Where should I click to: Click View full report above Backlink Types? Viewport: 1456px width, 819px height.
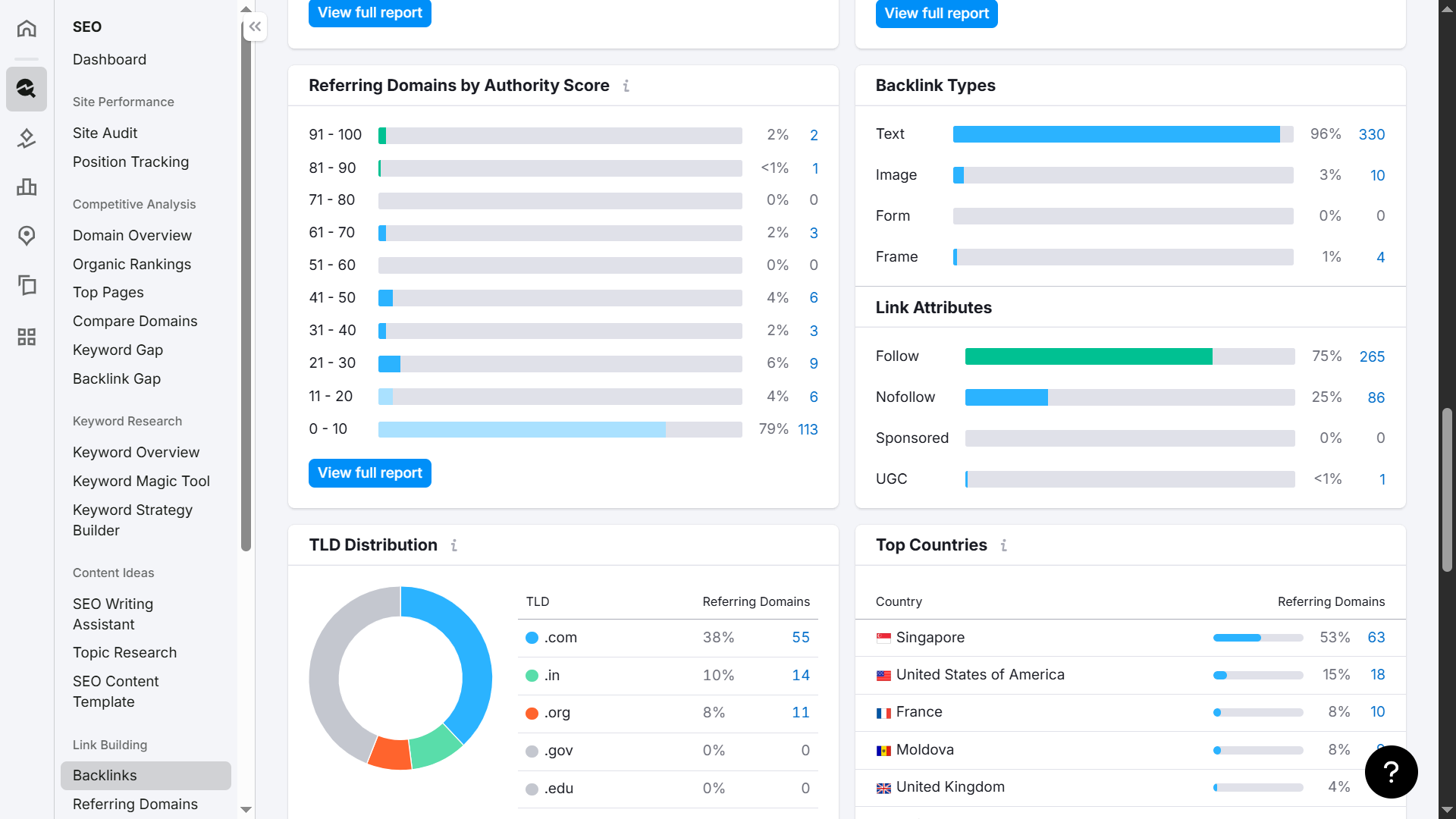point(937,13)
